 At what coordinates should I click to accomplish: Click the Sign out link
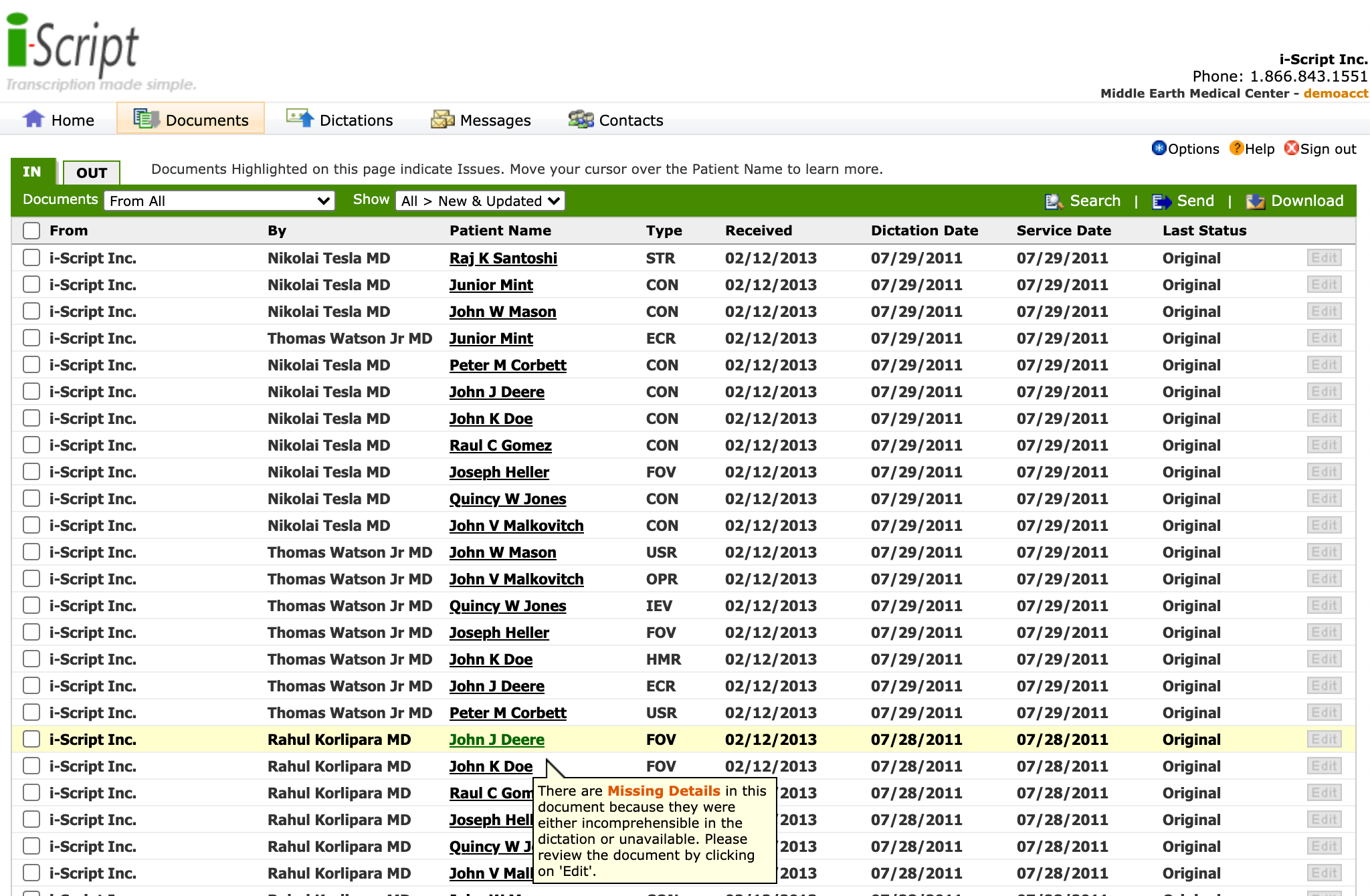coord(1327,148)
